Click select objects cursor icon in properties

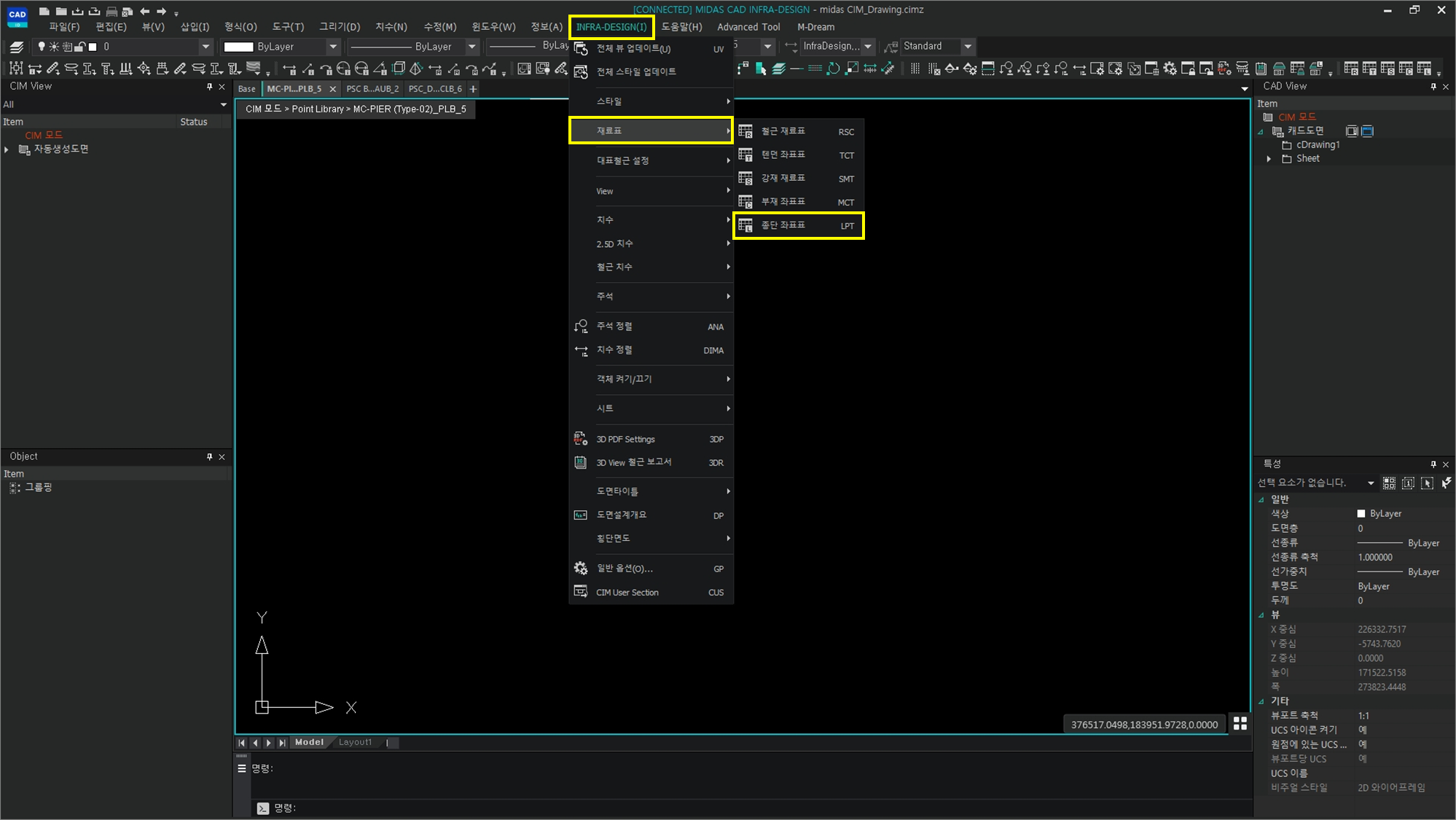(x=1427, y=483)
